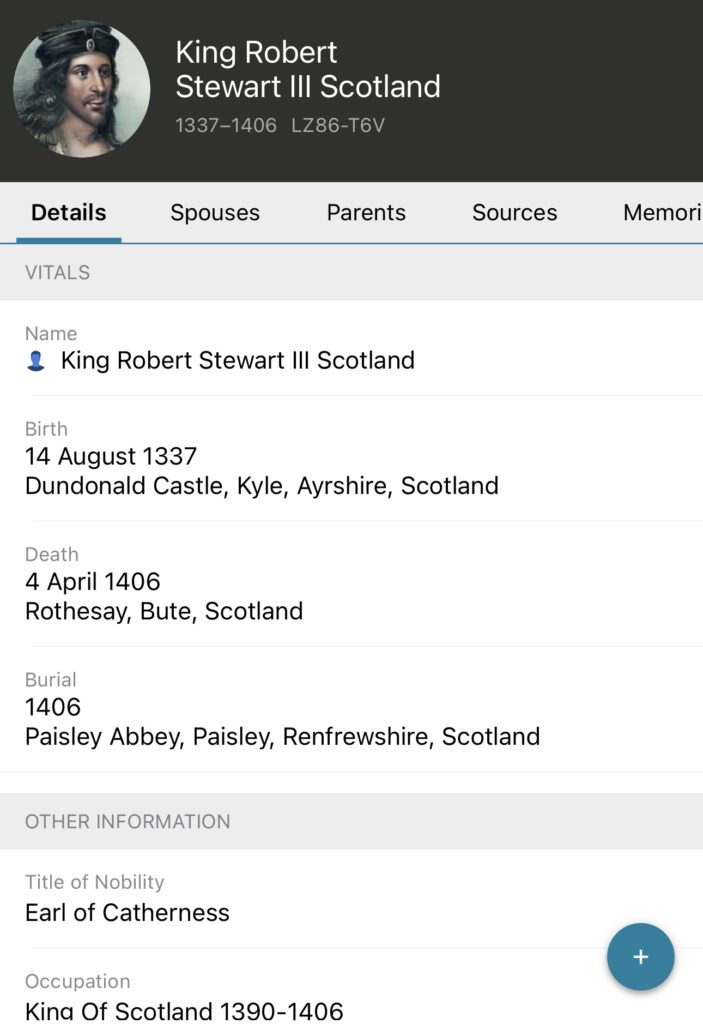
Task: Go to the Memories tab
Action: pos(661,213)
